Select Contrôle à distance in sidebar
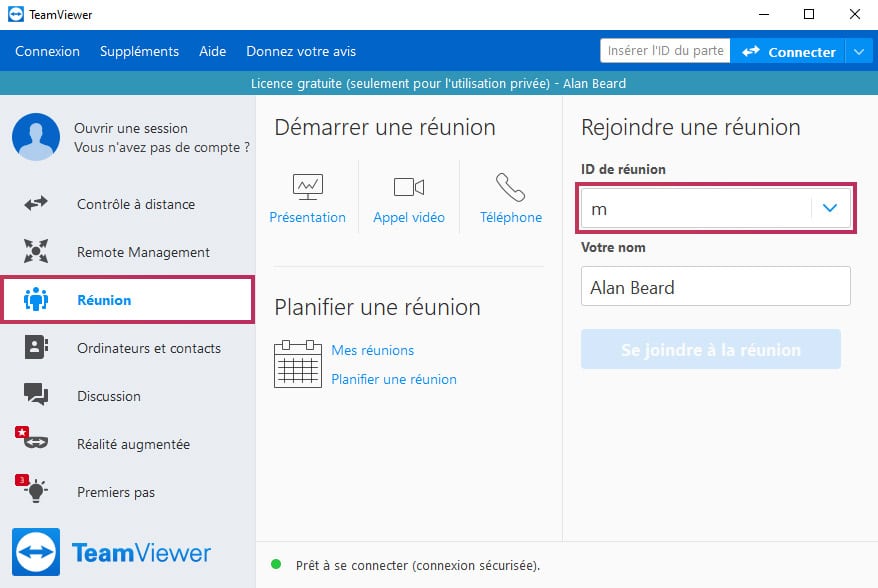This screenshot has height=588, width=878. pos(128,204)
